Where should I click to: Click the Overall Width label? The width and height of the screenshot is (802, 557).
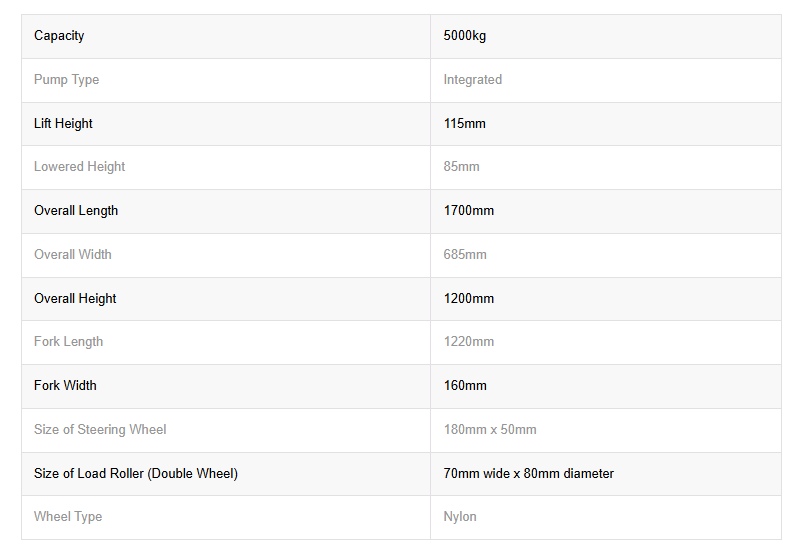(x=73, y=255)
